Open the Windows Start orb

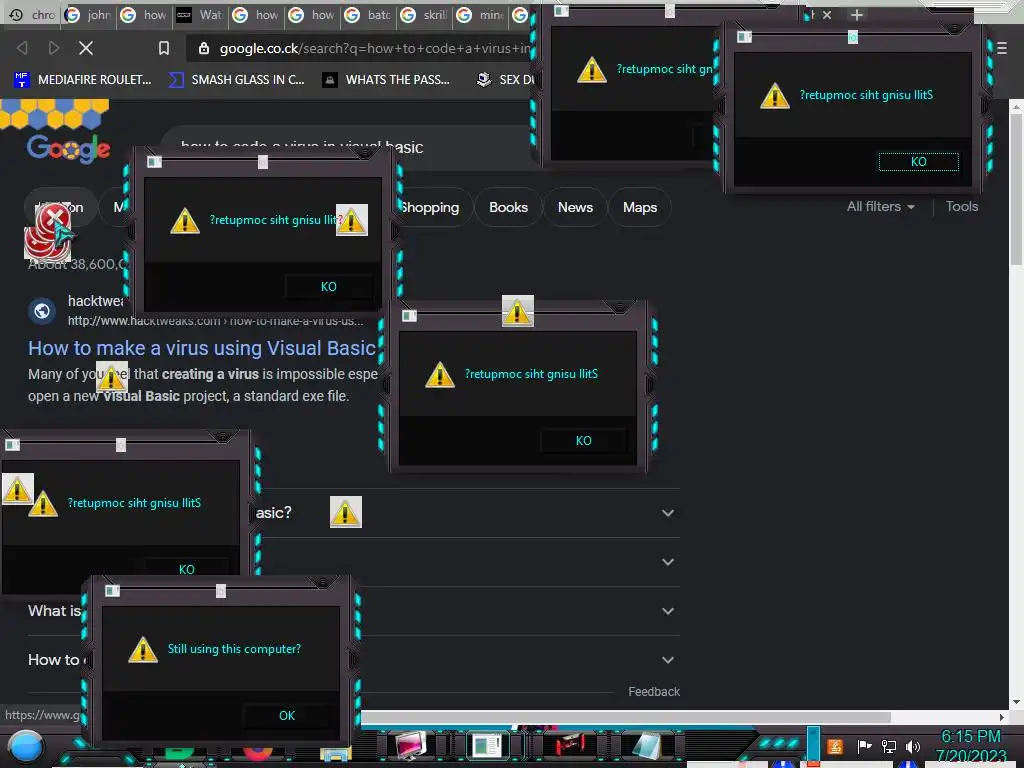[25, 747]
